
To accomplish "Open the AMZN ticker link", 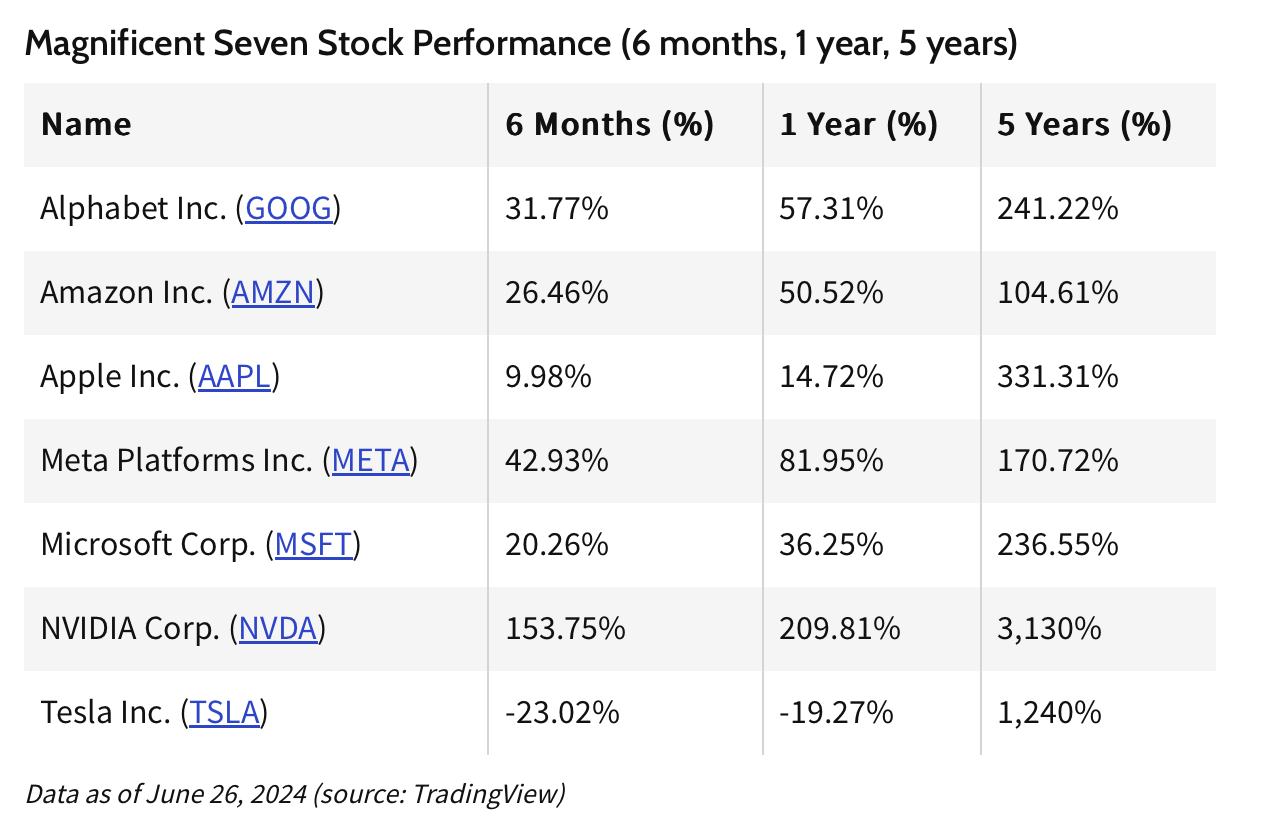I will coord(273,293).
